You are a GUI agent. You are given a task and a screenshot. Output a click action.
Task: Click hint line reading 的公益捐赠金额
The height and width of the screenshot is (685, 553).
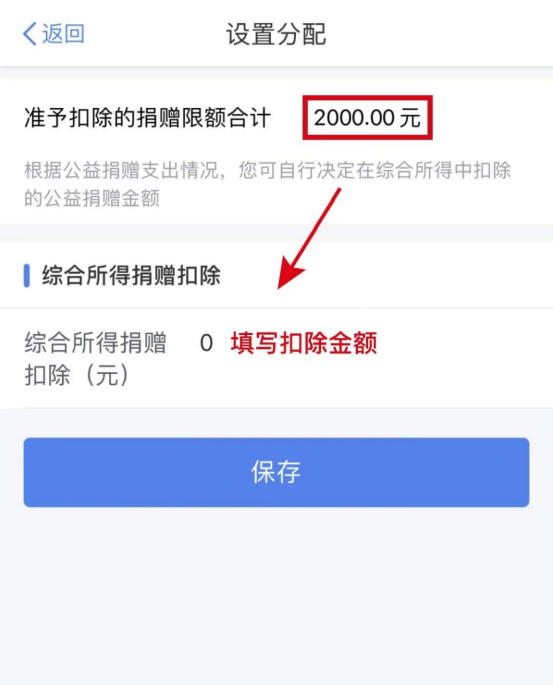click(x=92, y=198)
